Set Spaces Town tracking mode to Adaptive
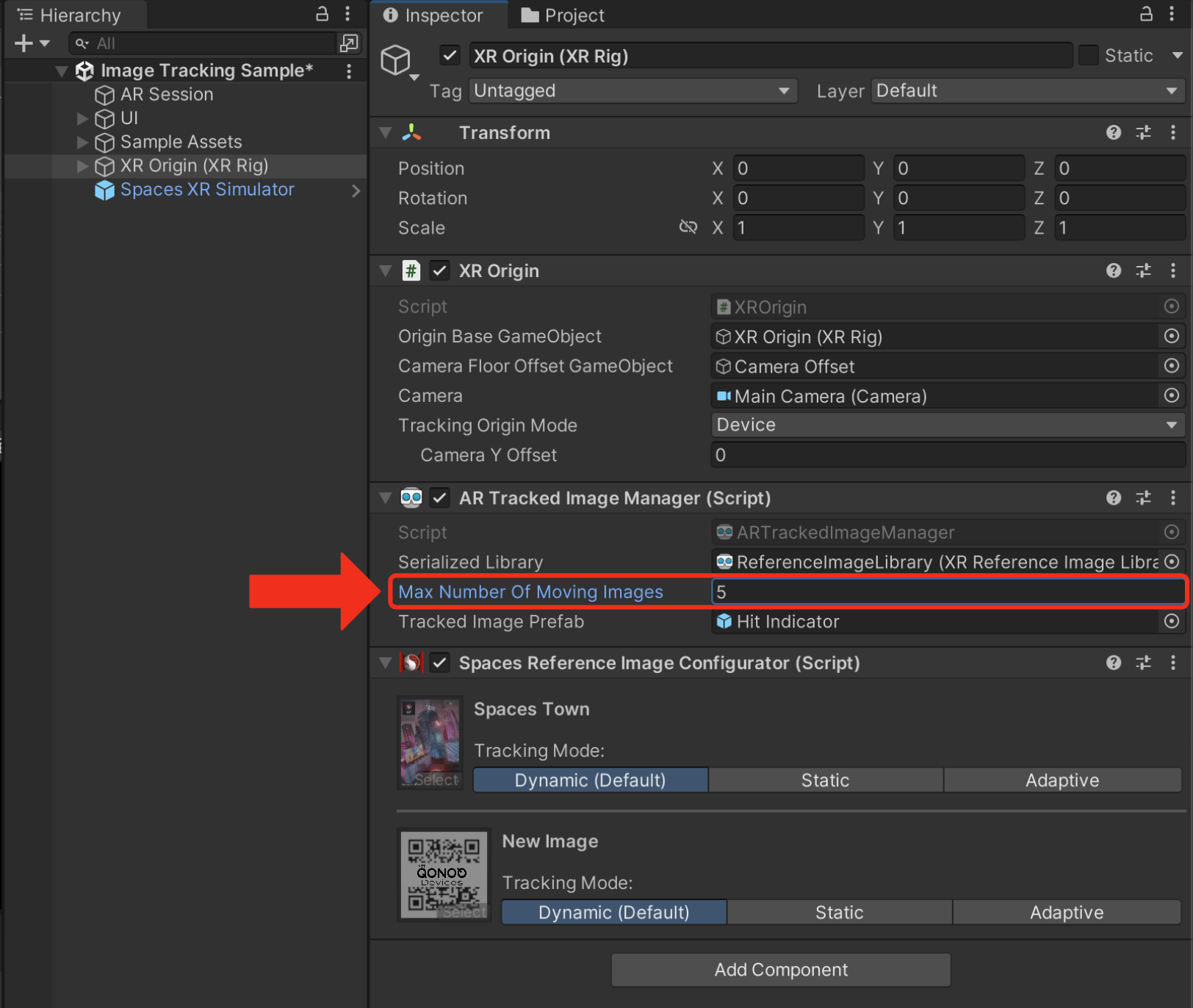Viewport: 1193px width, 1008px height. (1062, 780)
